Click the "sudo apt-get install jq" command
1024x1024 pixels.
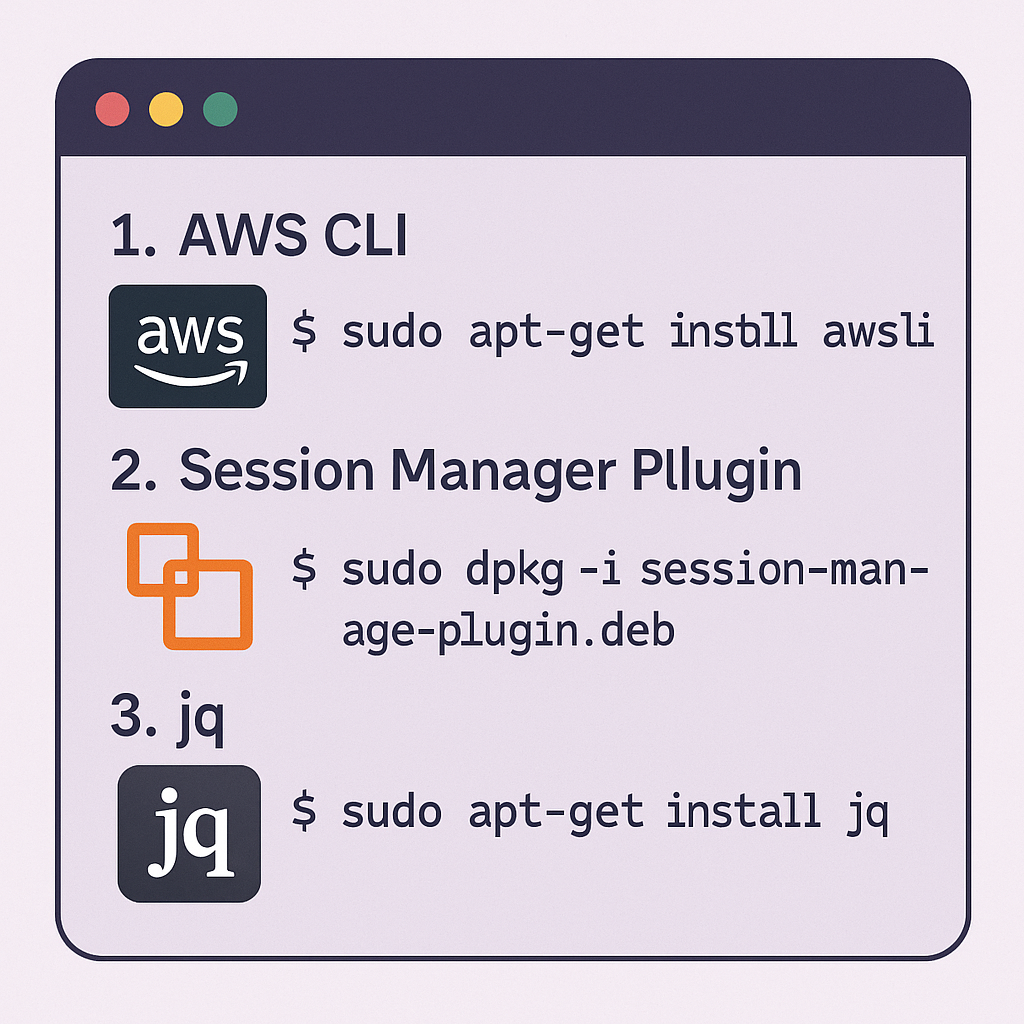point(615,810)
